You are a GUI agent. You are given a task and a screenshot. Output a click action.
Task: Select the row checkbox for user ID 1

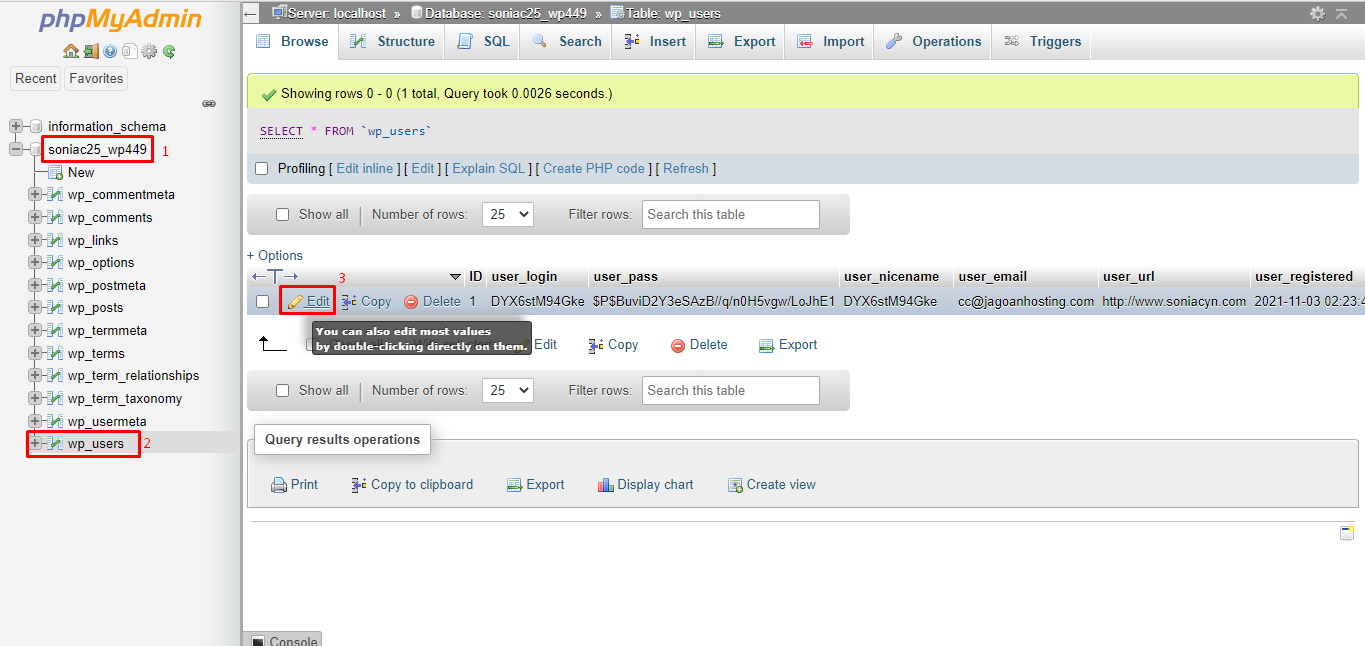[x=262, y=301]
